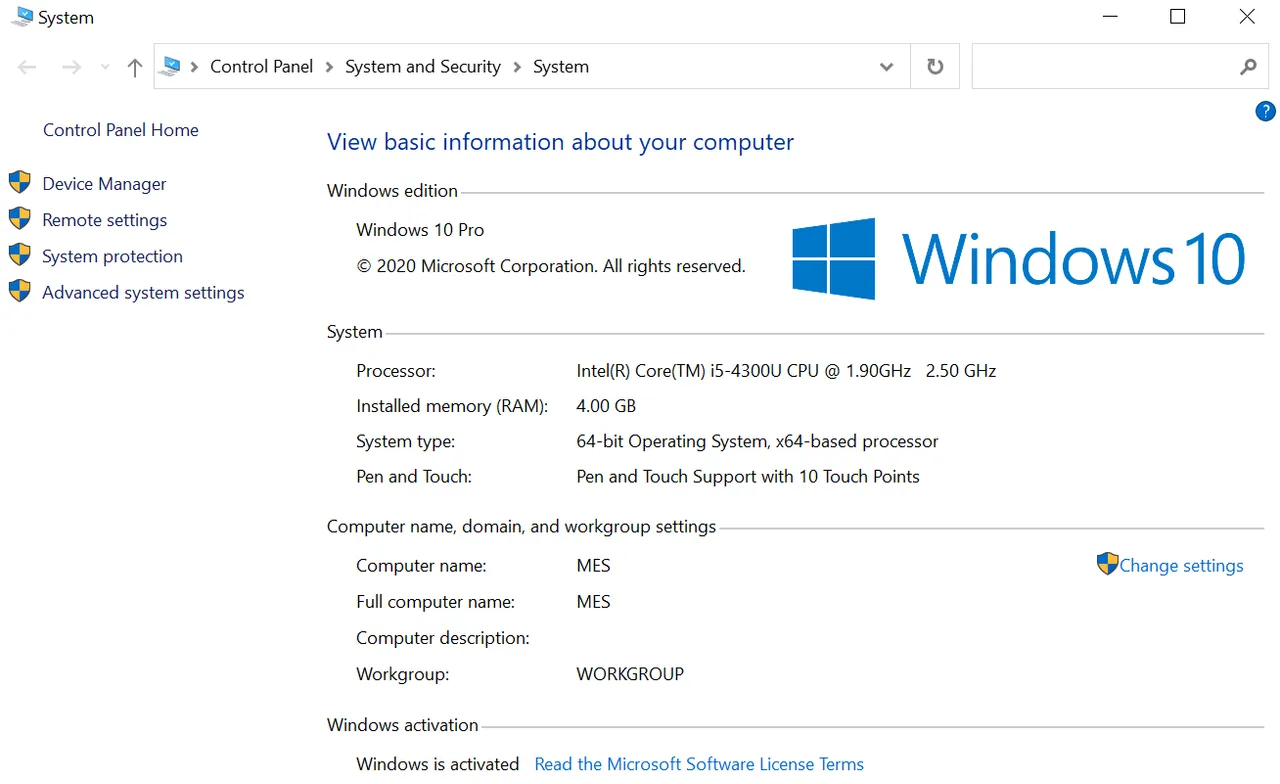Click shield icon beside Advanced system settings

[19, 291]
